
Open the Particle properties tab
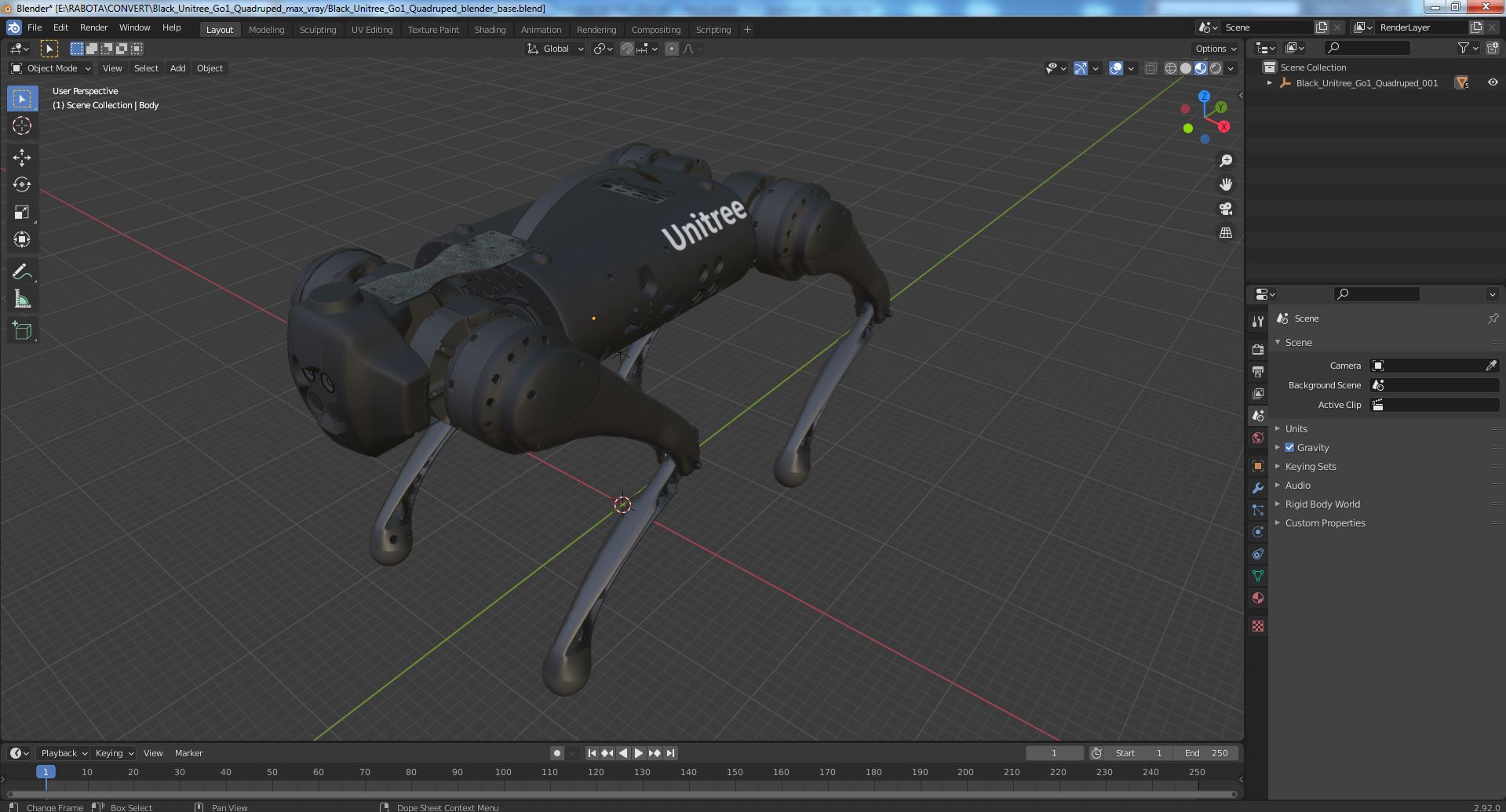[1258, 510]
